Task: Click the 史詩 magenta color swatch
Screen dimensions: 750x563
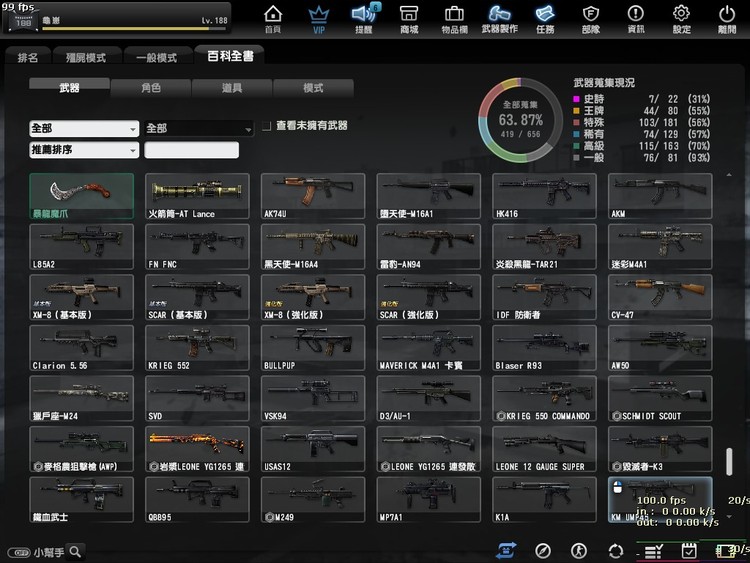Action: [x=576, y=99]
